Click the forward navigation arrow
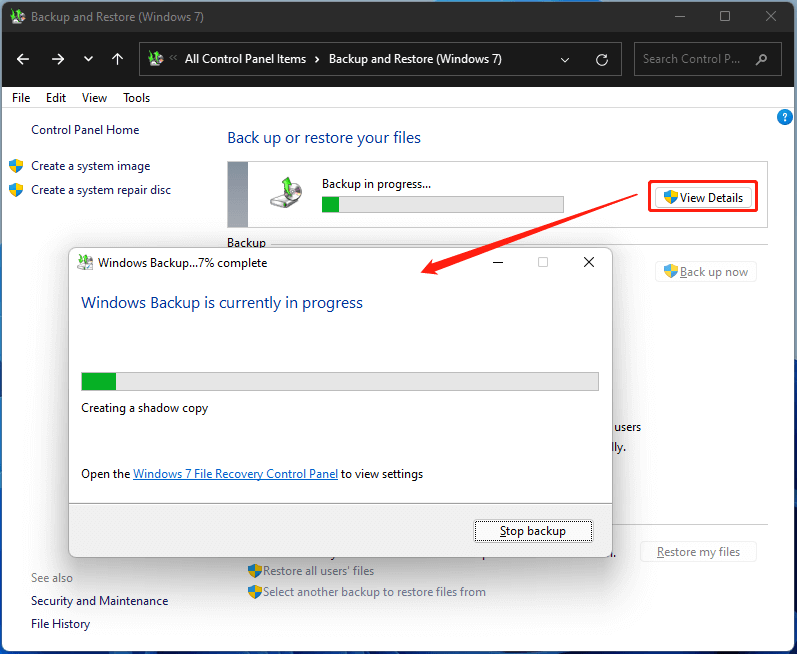This screenshot has width=797, height=654. pyautogui.click(x=57, y=59)
